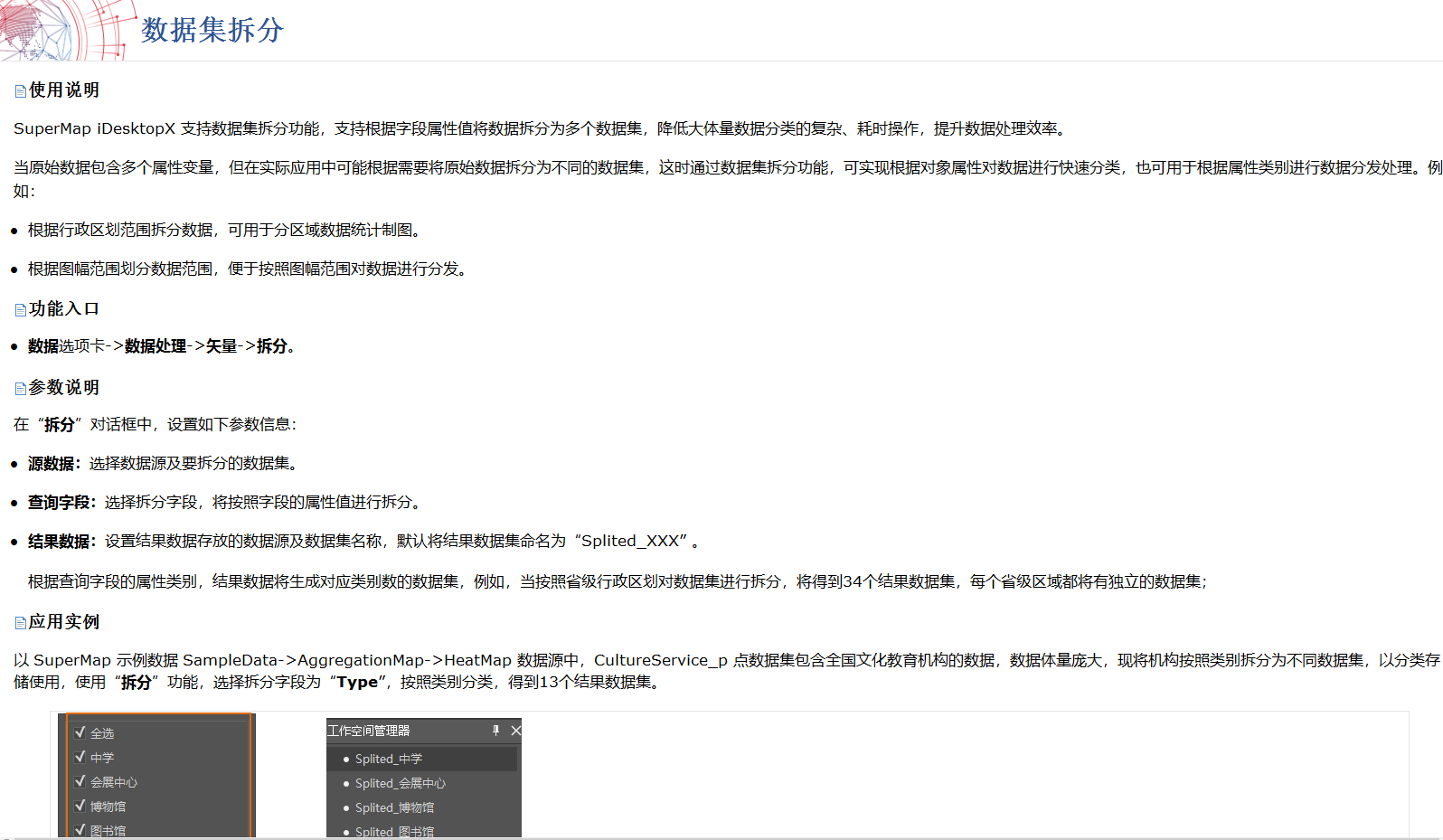Toggle the 全选 checkbox
Viewport: 1443px width, 840px height.
(80, 732)
